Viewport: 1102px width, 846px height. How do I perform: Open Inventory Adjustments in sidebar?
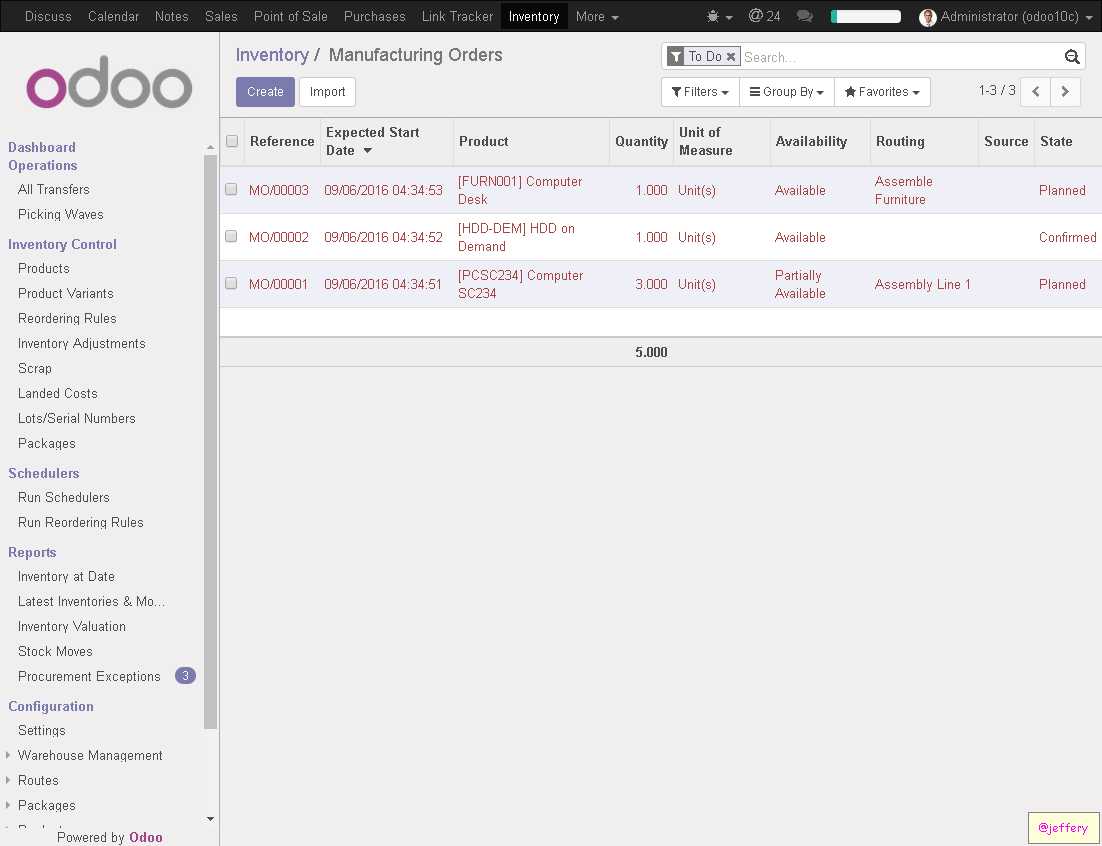[82, 344]
